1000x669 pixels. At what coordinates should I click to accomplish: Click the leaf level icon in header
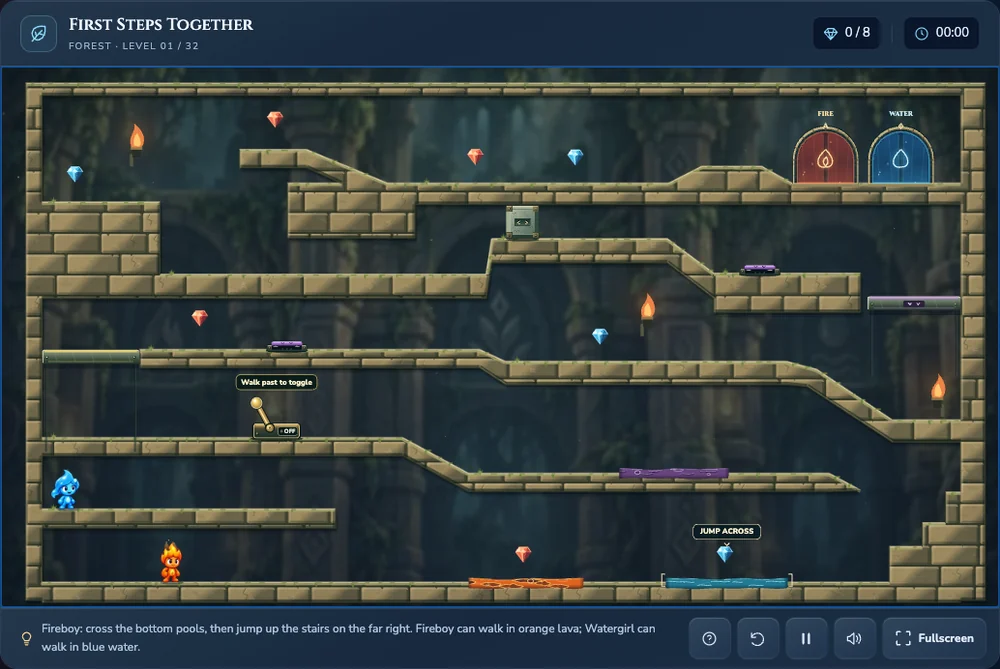(38, 33)
